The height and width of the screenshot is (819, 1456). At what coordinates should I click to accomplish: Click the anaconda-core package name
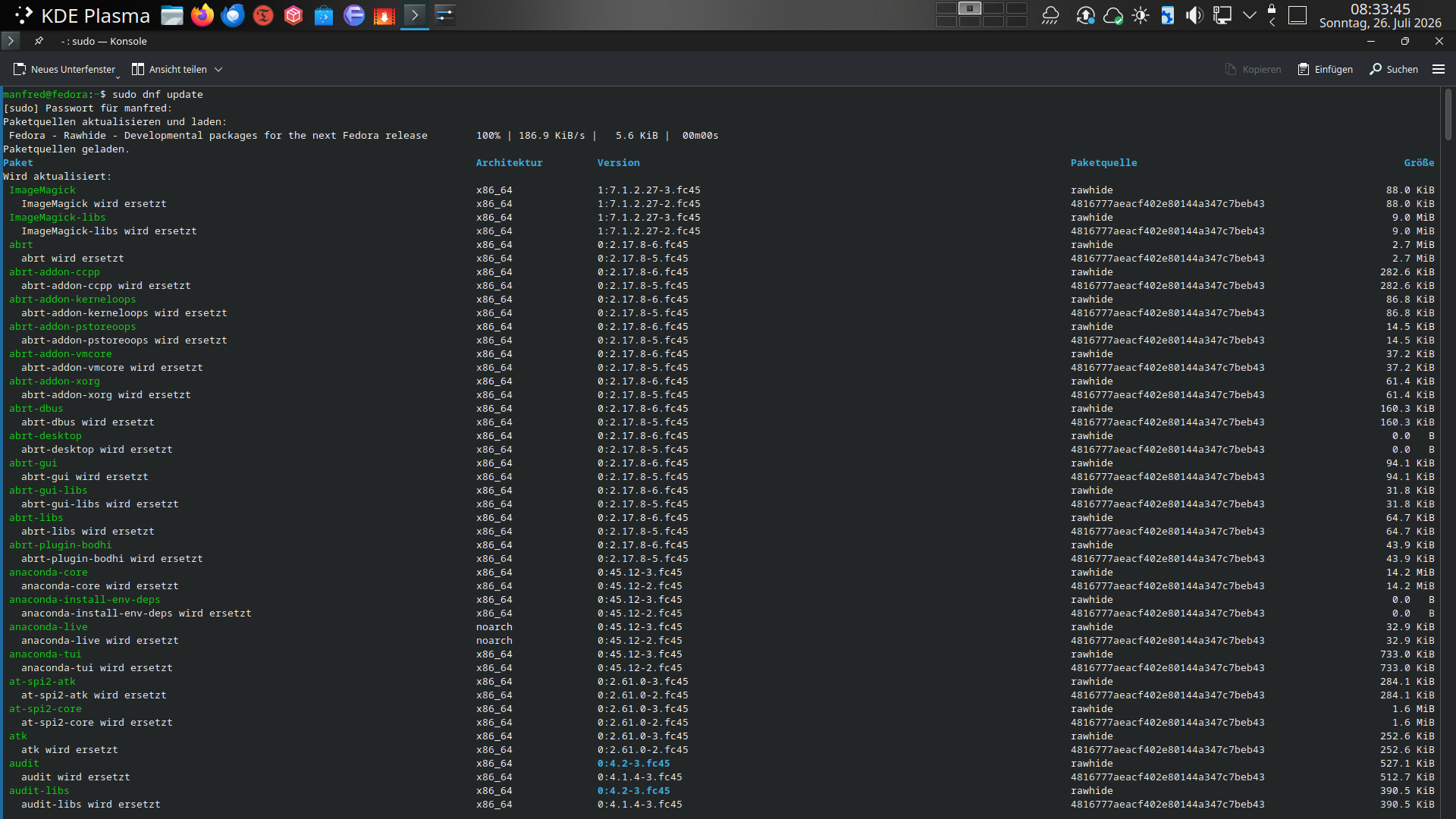pyautogui.click(x=49, y=573)
